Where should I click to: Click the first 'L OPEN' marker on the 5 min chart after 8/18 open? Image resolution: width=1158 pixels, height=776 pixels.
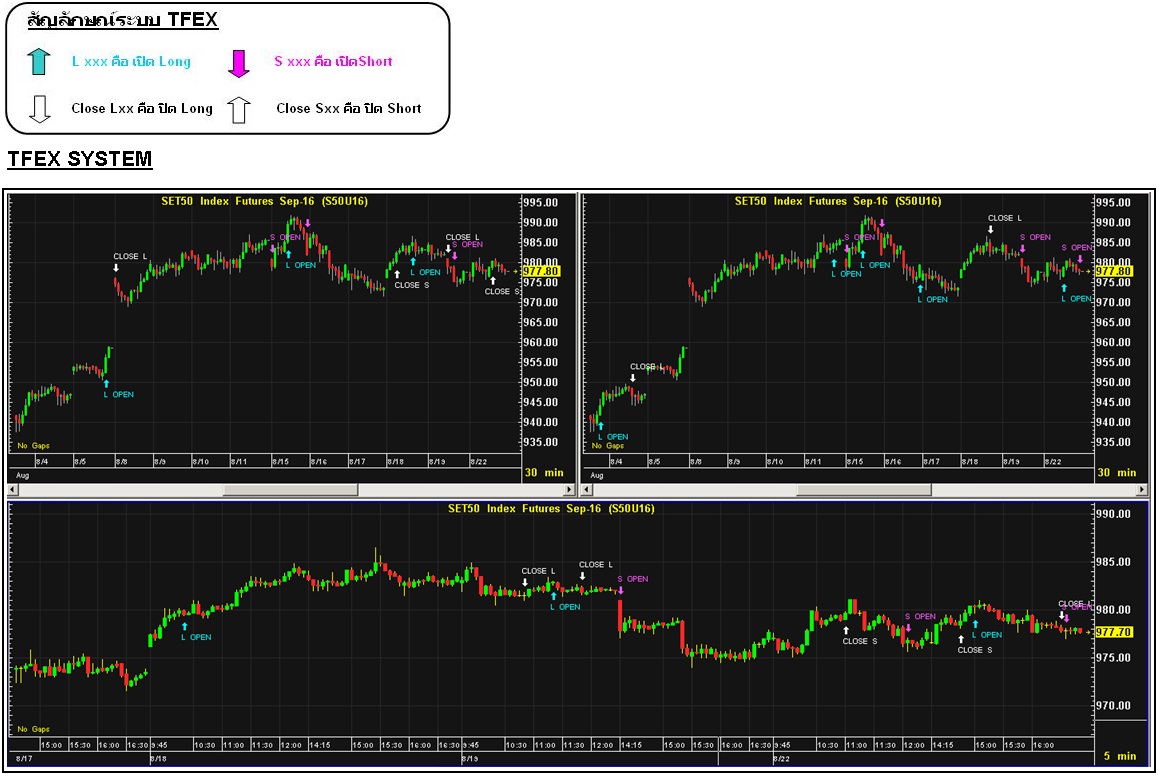pyautogui.click(x=196, y=637)
